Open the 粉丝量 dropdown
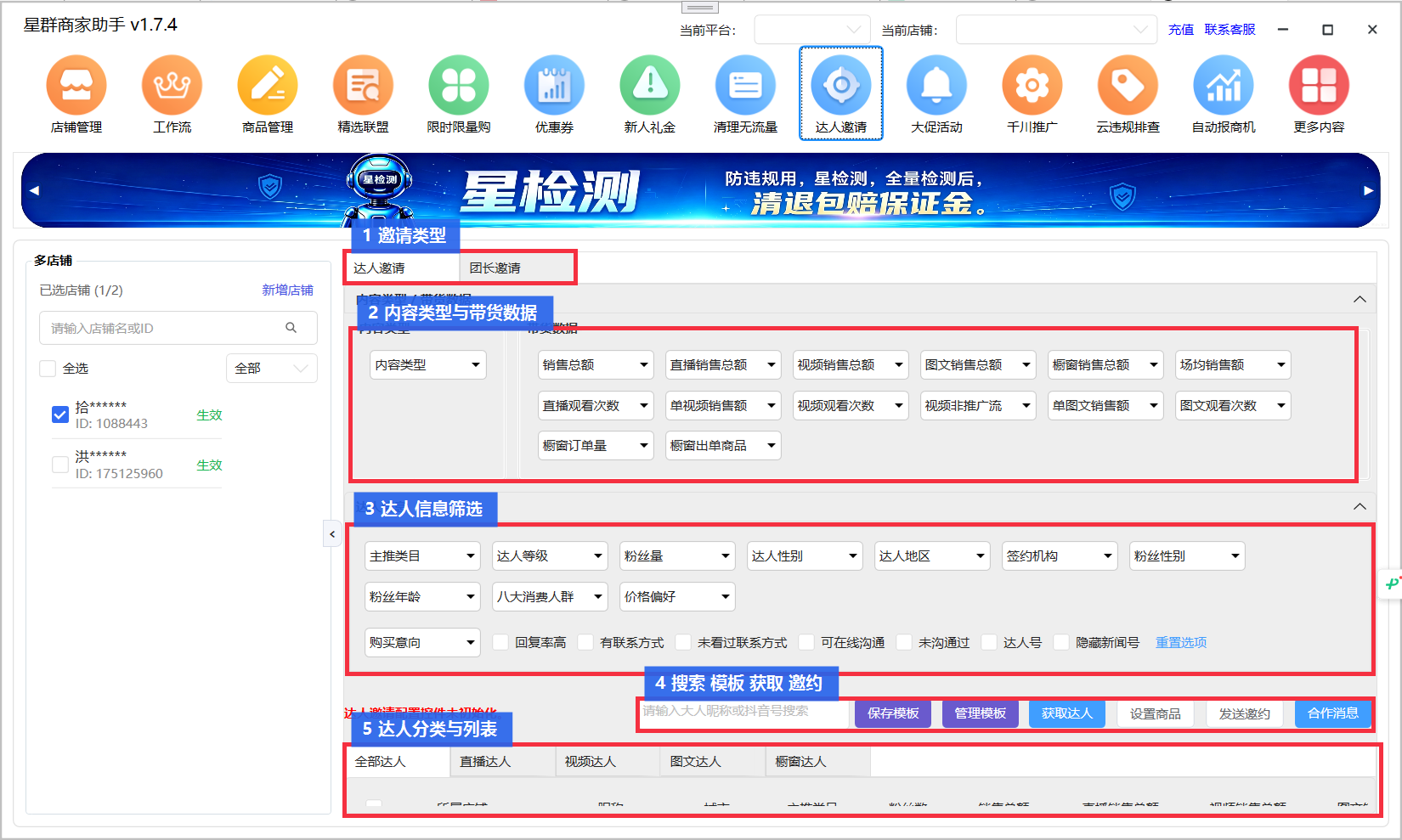The height and width of the screenshot is (840, 1402). point(677,555)
